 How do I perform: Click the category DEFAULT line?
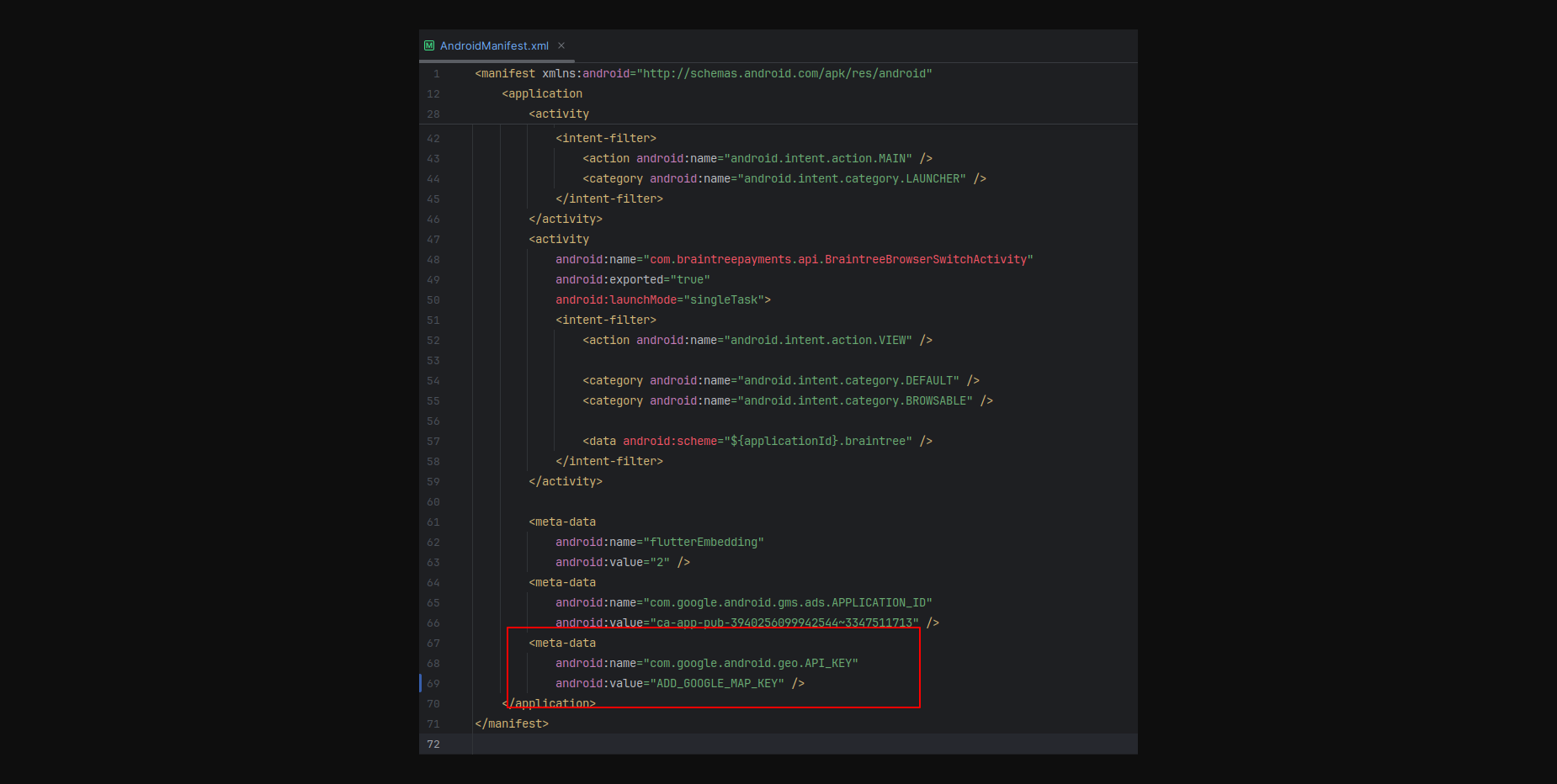tap(781, 381)
